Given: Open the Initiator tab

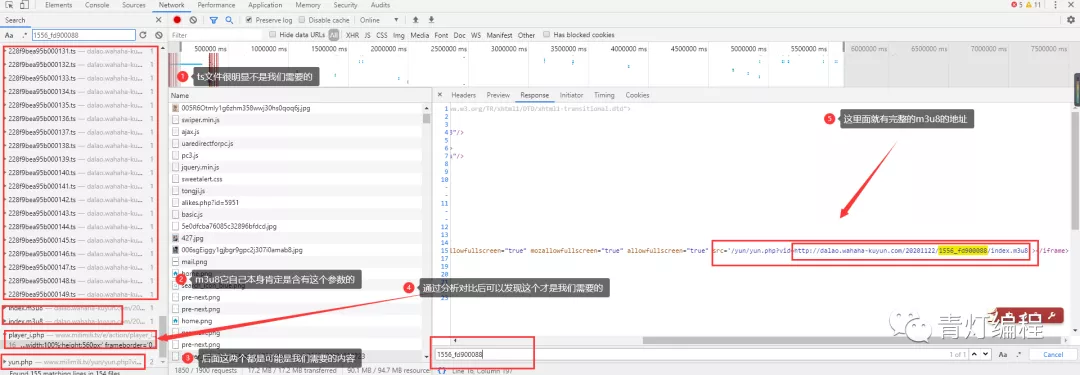Looking at the screenshot, I should coord(571,95).
